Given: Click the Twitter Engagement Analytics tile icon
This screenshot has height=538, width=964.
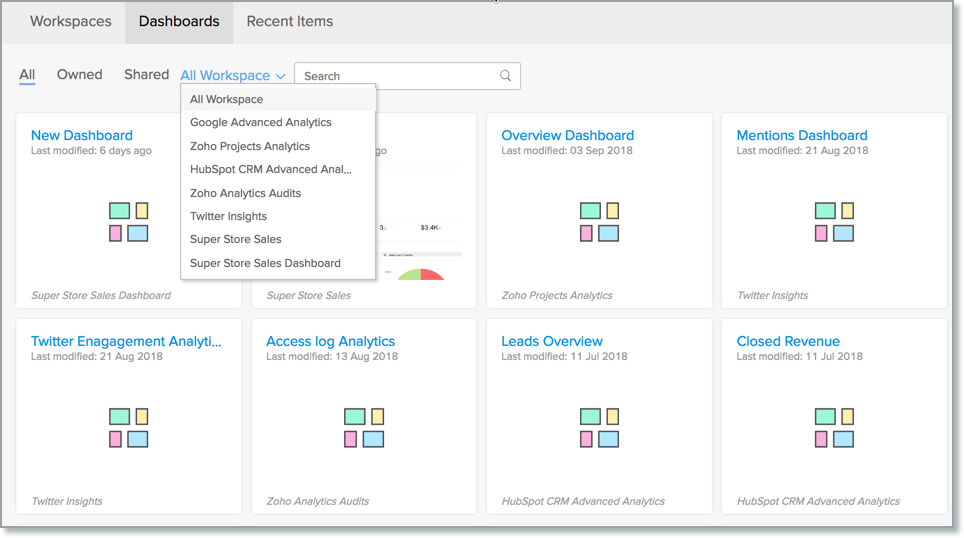Looking at the screenshot, I should tap(129, 427).
